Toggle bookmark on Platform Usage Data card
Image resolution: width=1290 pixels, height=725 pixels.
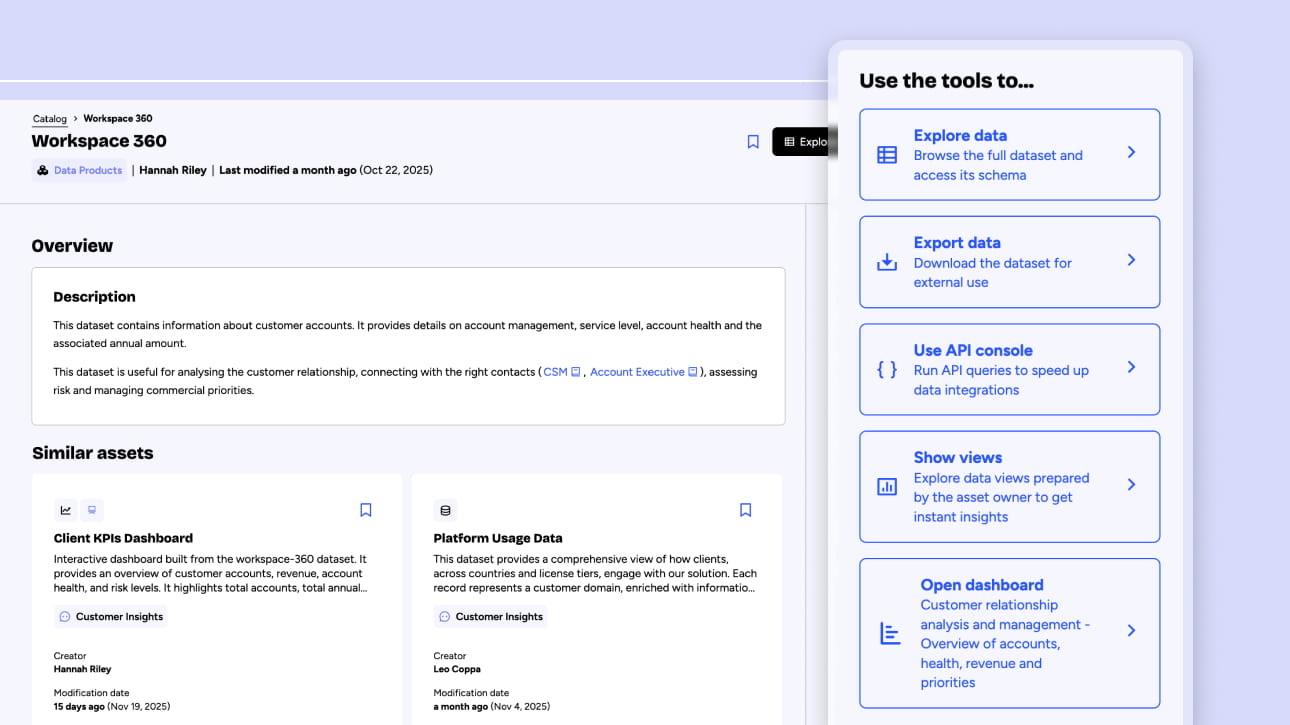[745, 510]
